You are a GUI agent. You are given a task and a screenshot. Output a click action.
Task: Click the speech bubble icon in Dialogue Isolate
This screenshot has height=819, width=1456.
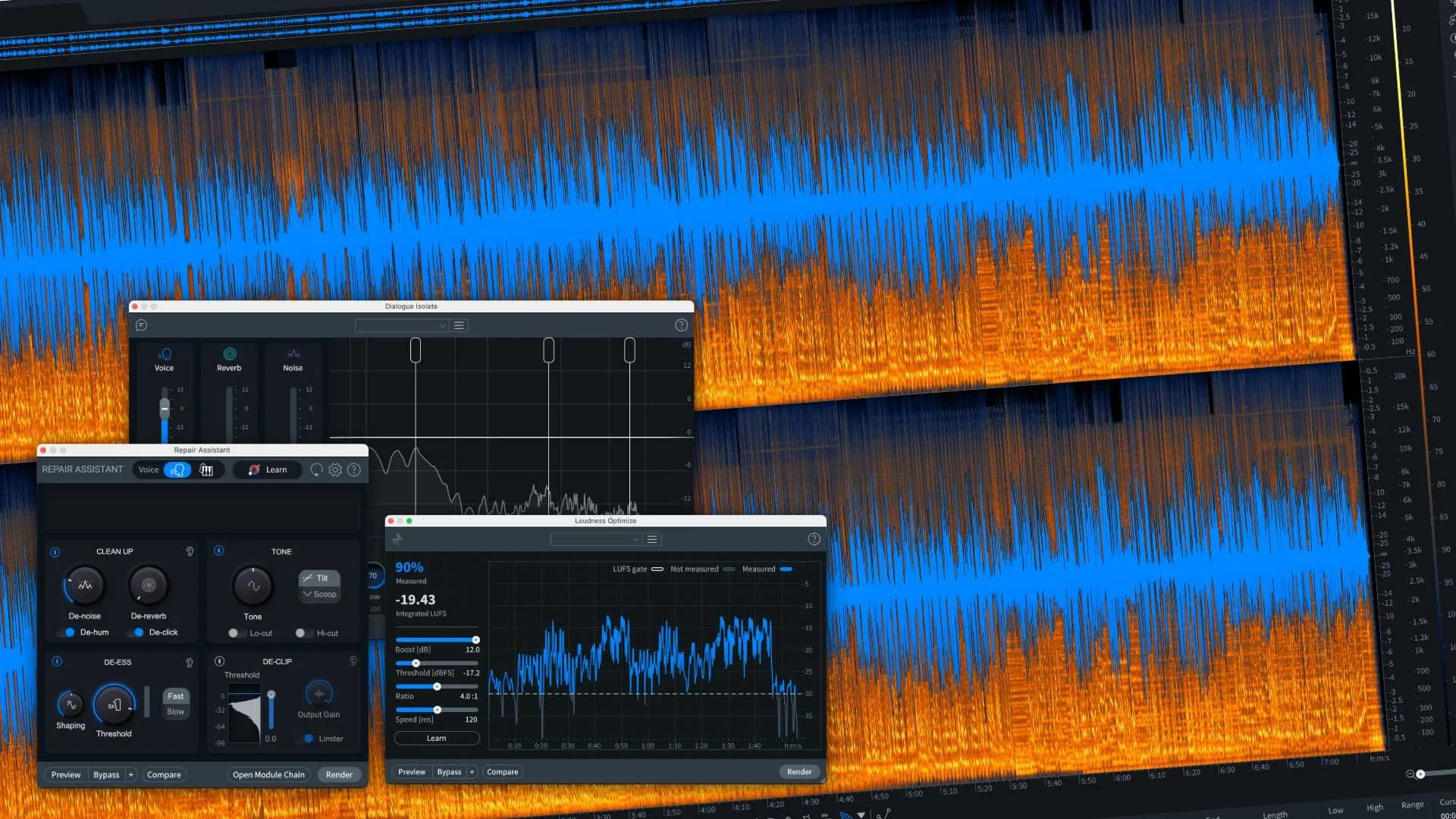(140, 325)
